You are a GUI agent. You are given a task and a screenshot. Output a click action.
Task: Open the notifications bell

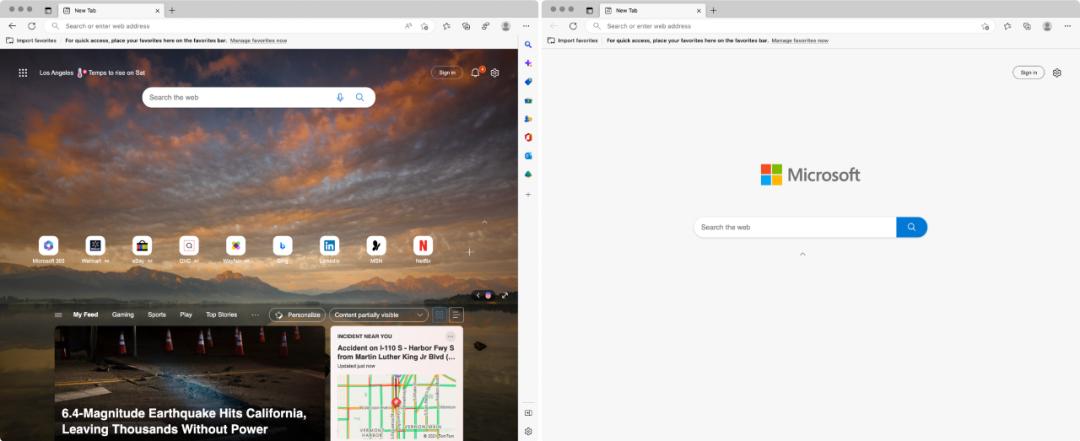click(x=475, y=72)
